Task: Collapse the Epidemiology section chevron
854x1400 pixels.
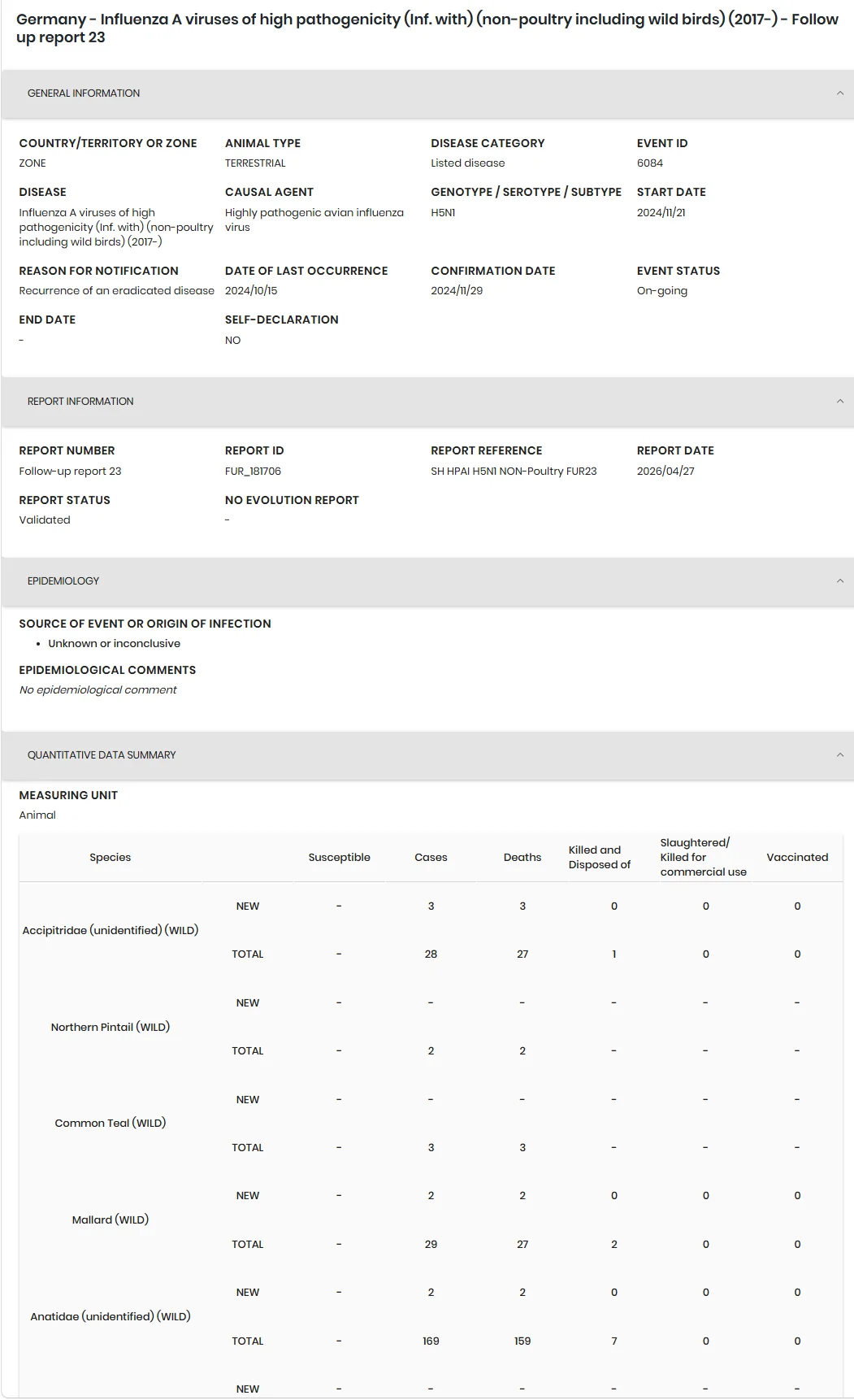Action: [840, 581]
